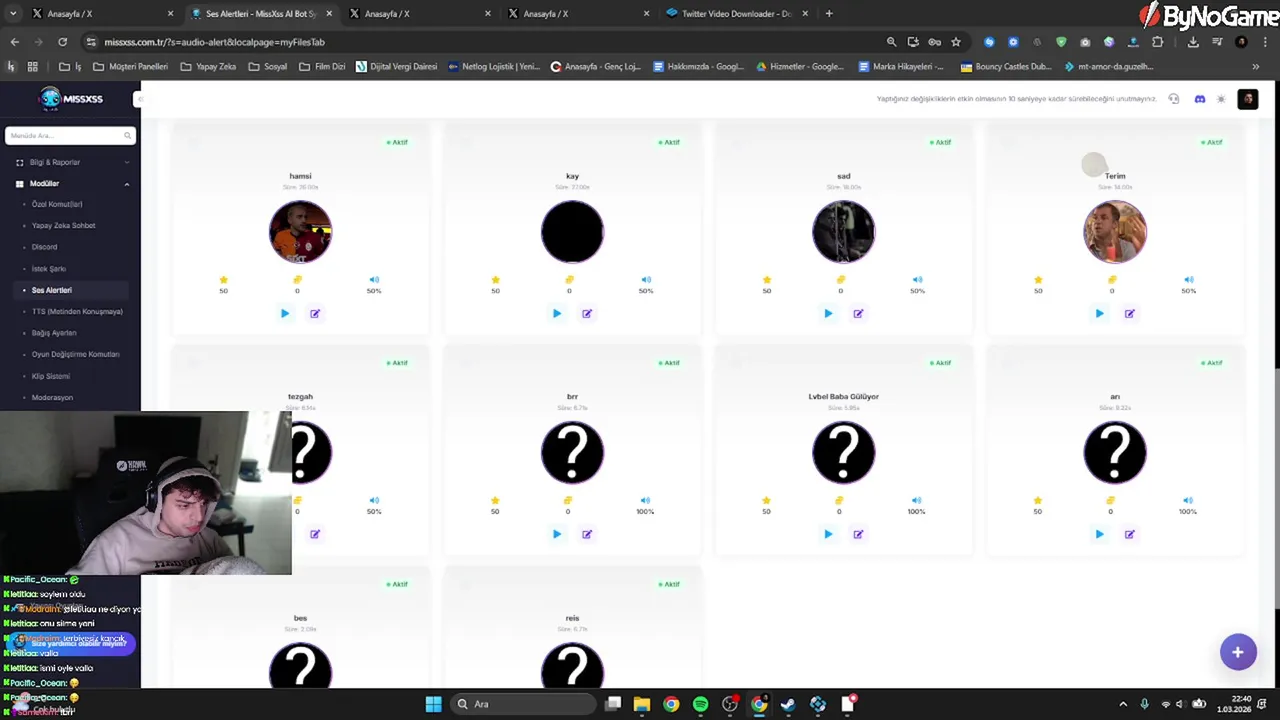This screenshot has width=1280, height=720.
Task: Open the browser Extensions puzzle icon
Action: [x=1157, y=42]
